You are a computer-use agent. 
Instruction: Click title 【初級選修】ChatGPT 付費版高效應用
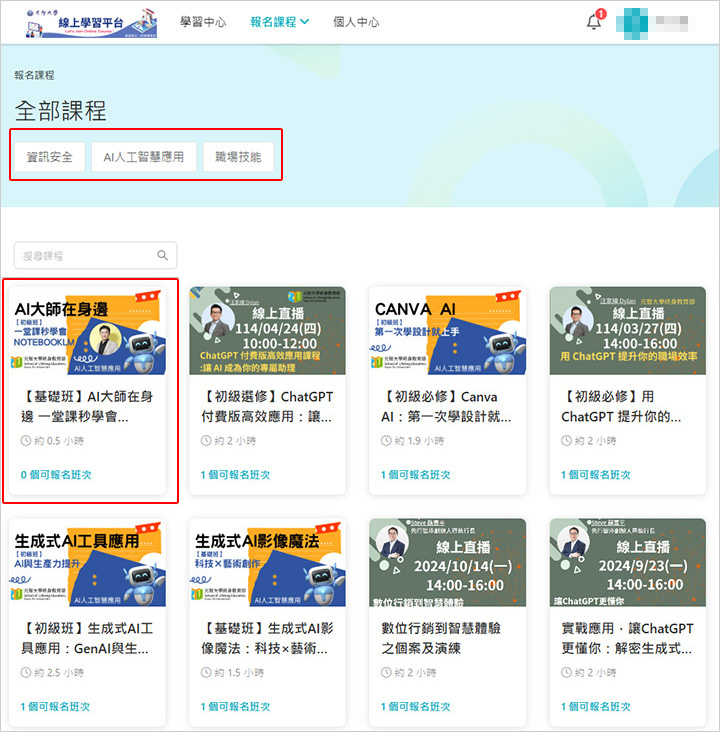268,406
